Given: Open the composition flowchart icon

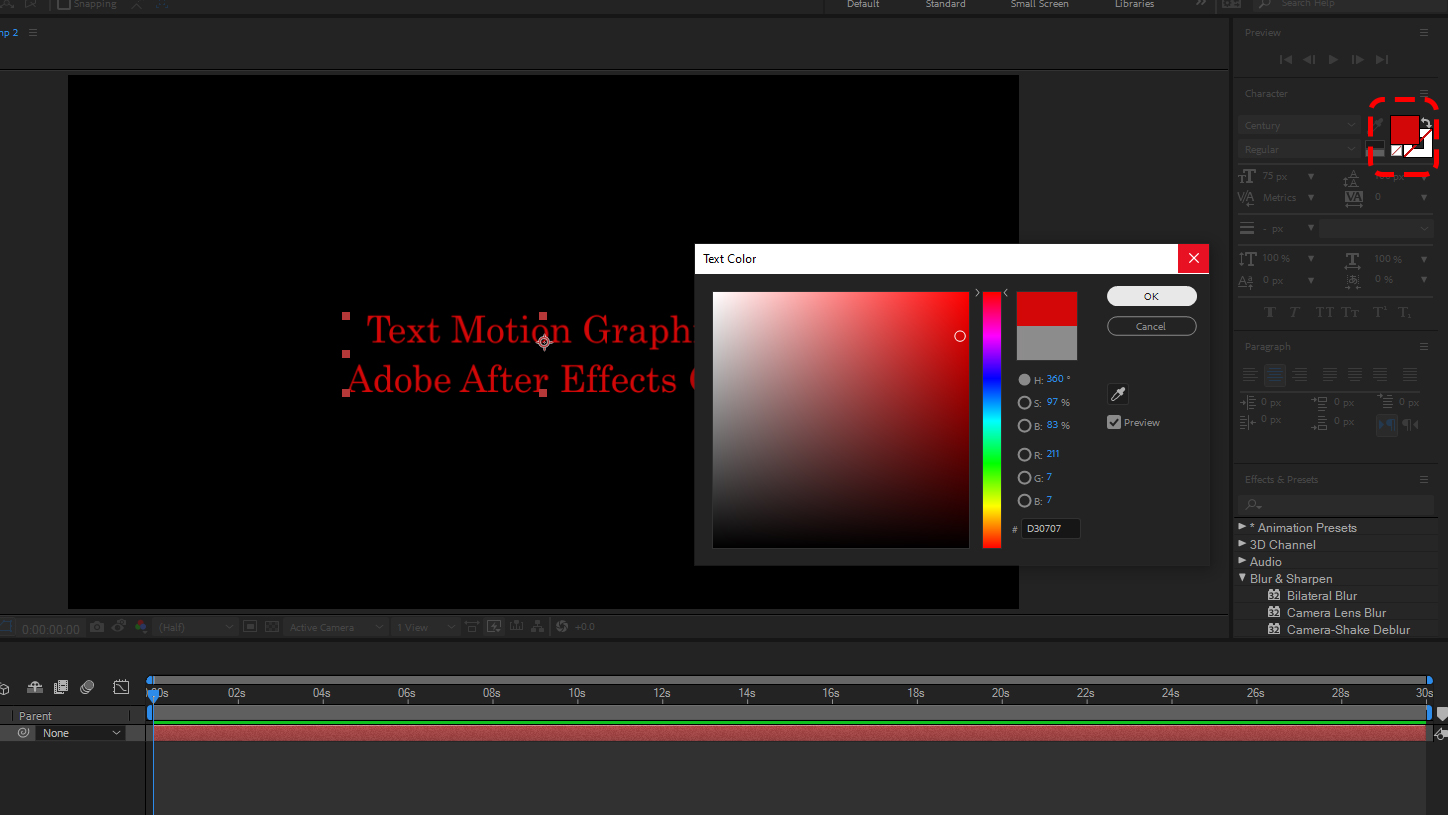Looking at the screenshot, I should click(537, 627).
